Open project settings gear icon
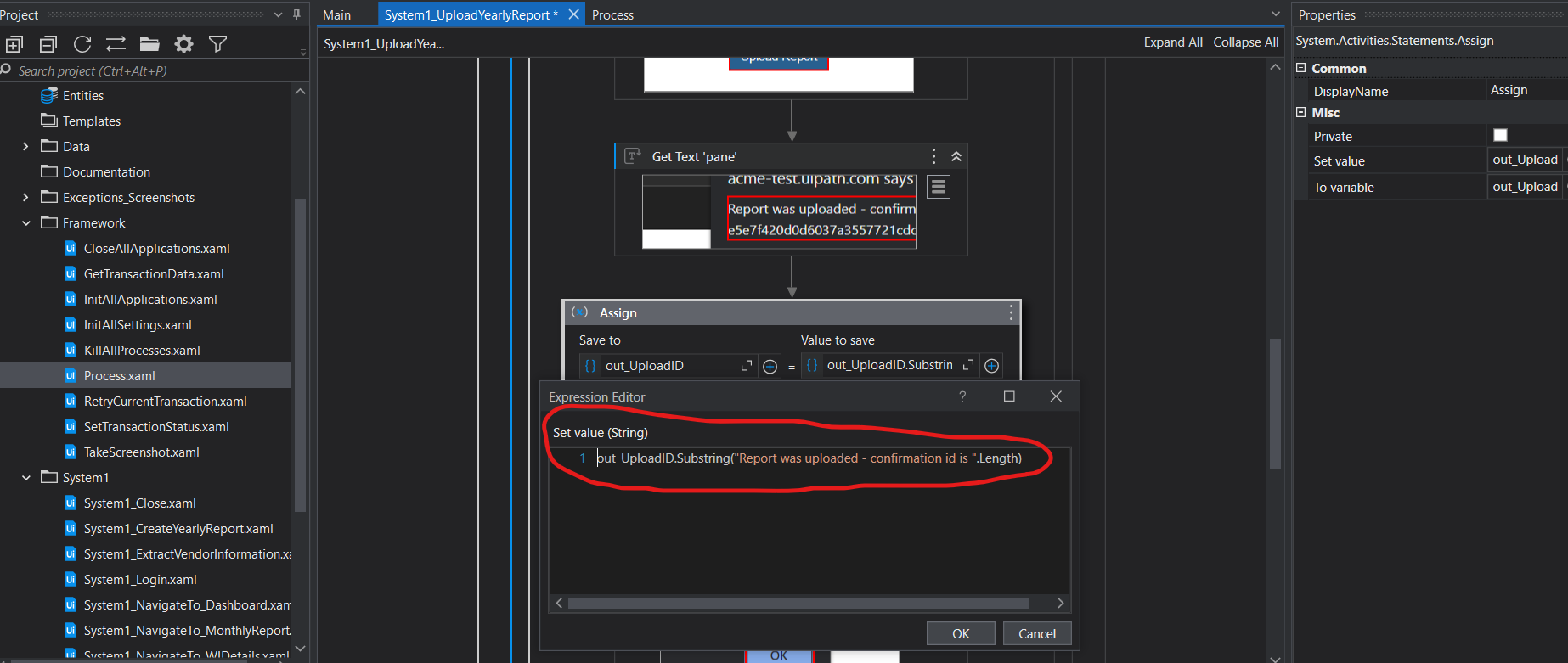Screen dimensions: 1568x663 click(183, 44)
